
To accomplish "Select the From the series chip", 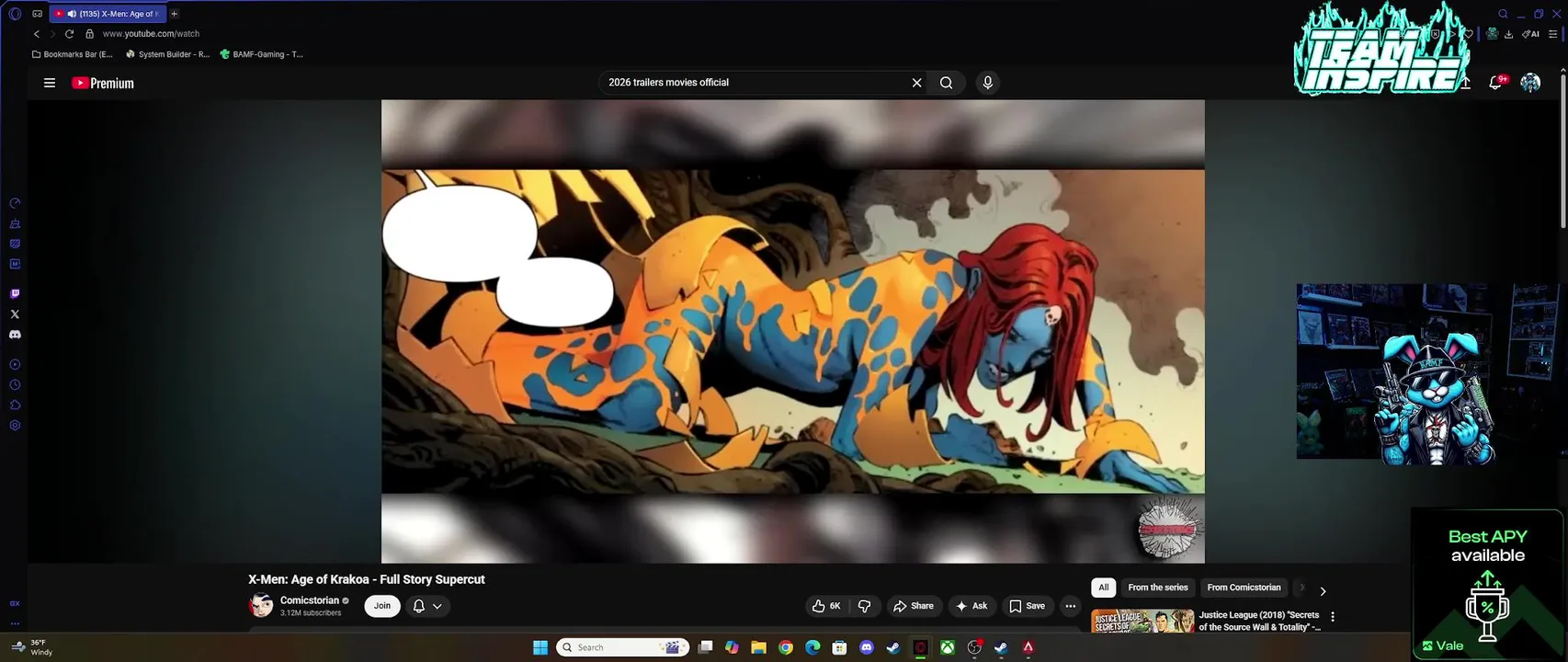I will (x=1158, y=588).
